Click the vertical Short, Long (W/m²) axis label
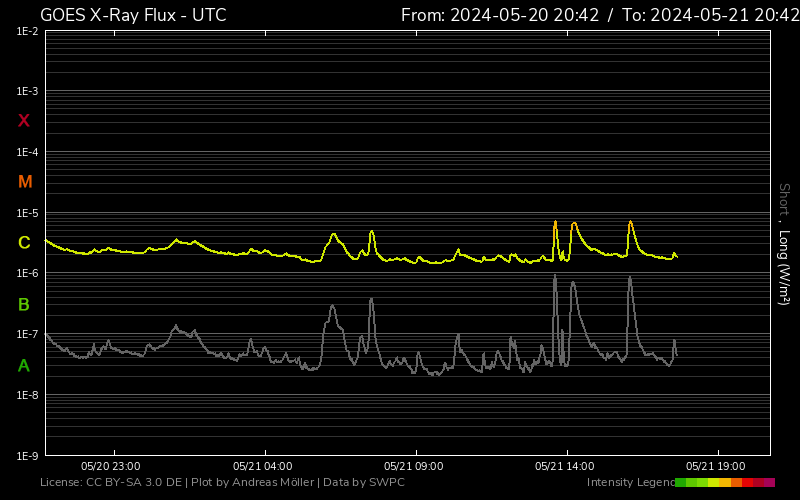 [x=783, y=244]
